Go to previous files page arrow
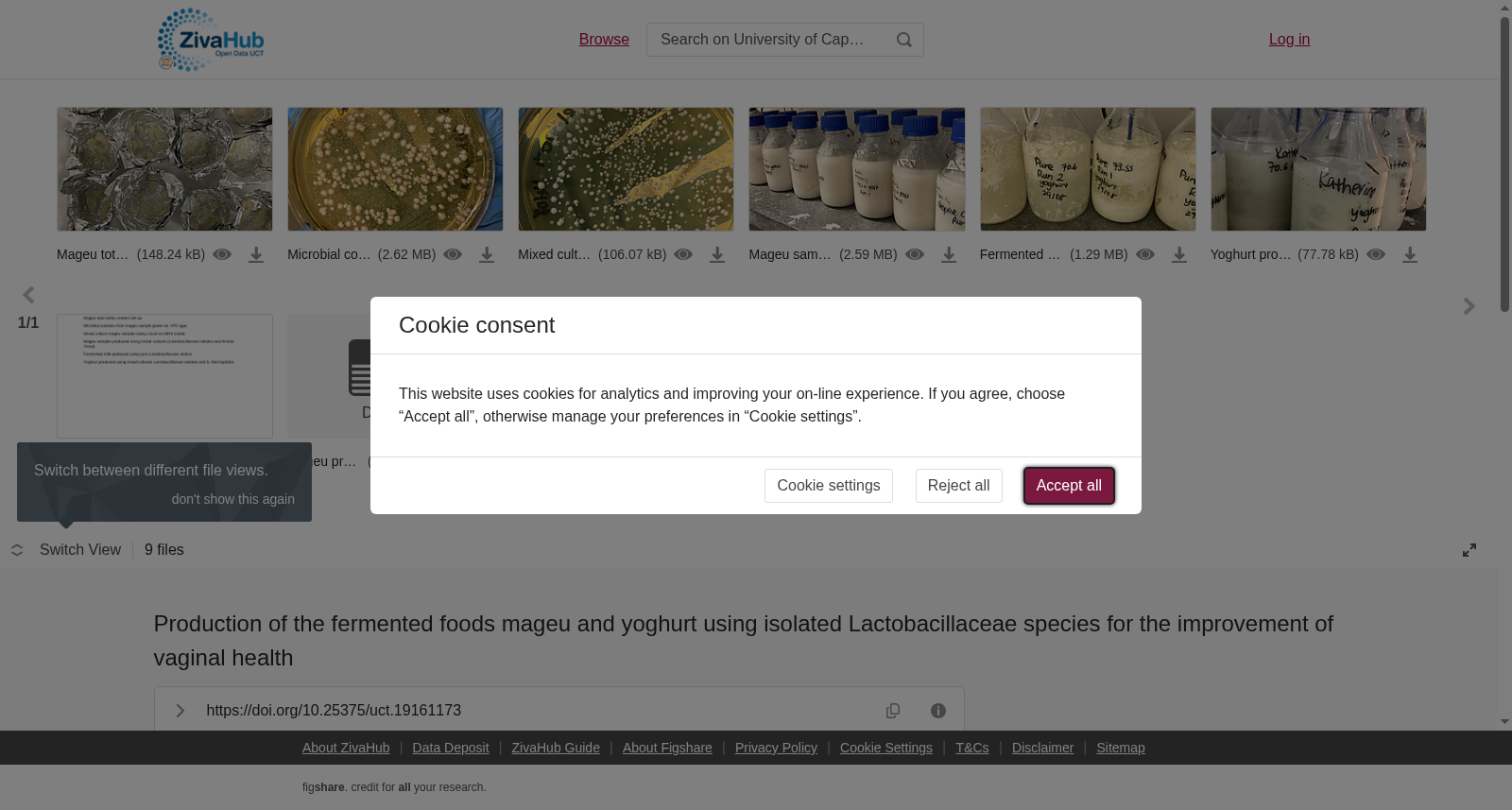Viewport: 1512px width, 810px height. pos(28,295)
